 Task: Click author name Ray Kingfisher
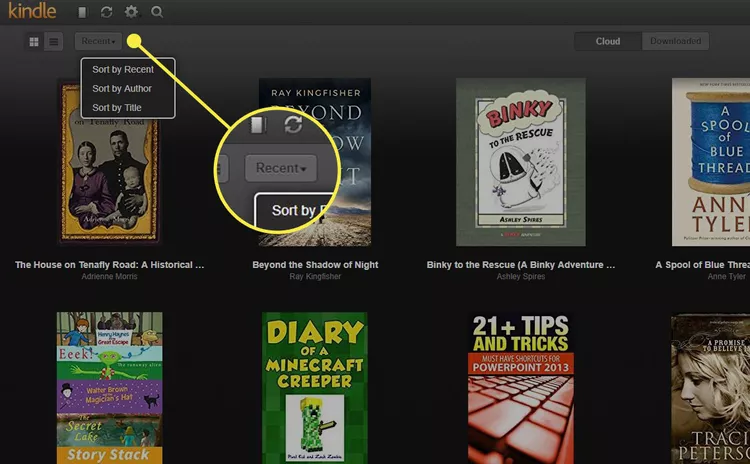[315, 276]
